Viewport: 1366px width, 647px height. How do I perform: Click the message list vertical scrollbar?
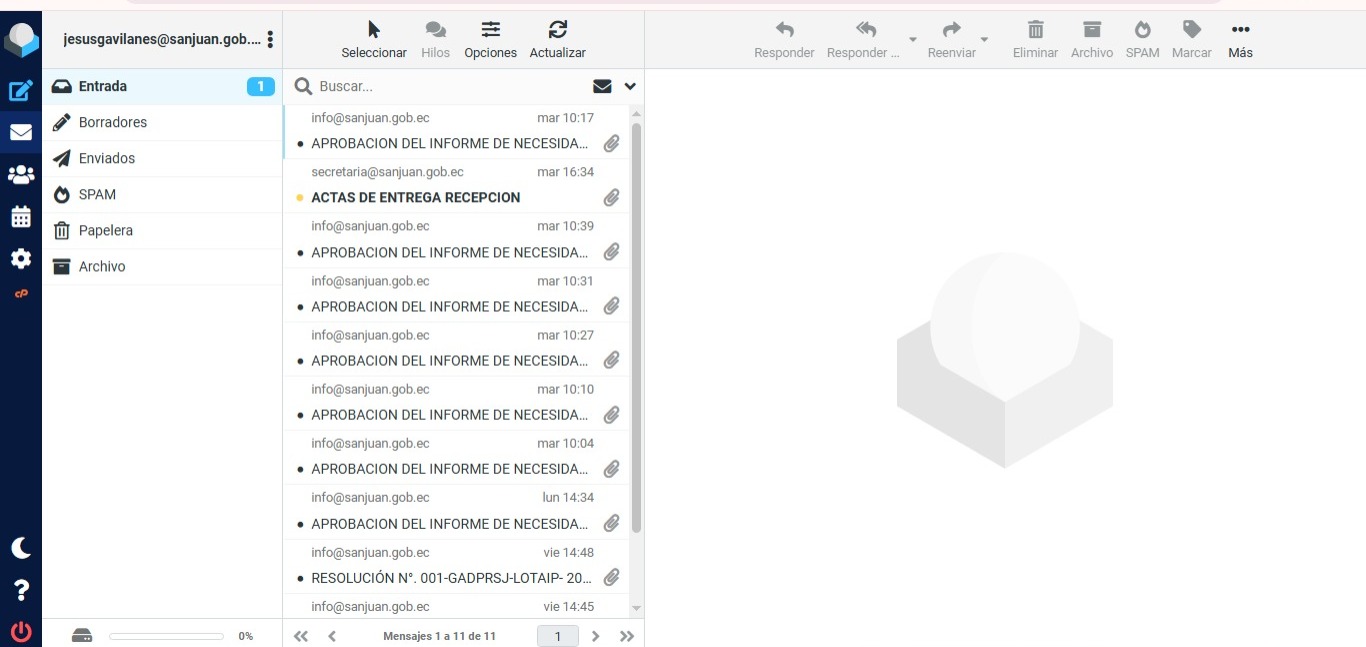click(x=636, y=330)
